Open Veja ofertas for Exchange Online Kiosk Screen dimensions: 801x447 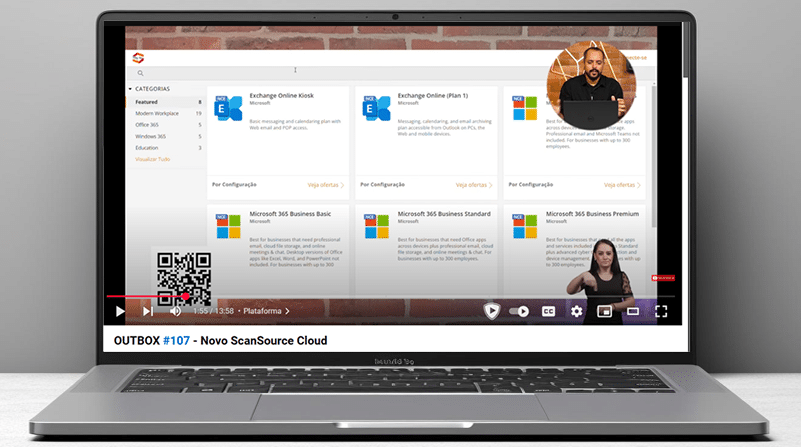[325, 185]
